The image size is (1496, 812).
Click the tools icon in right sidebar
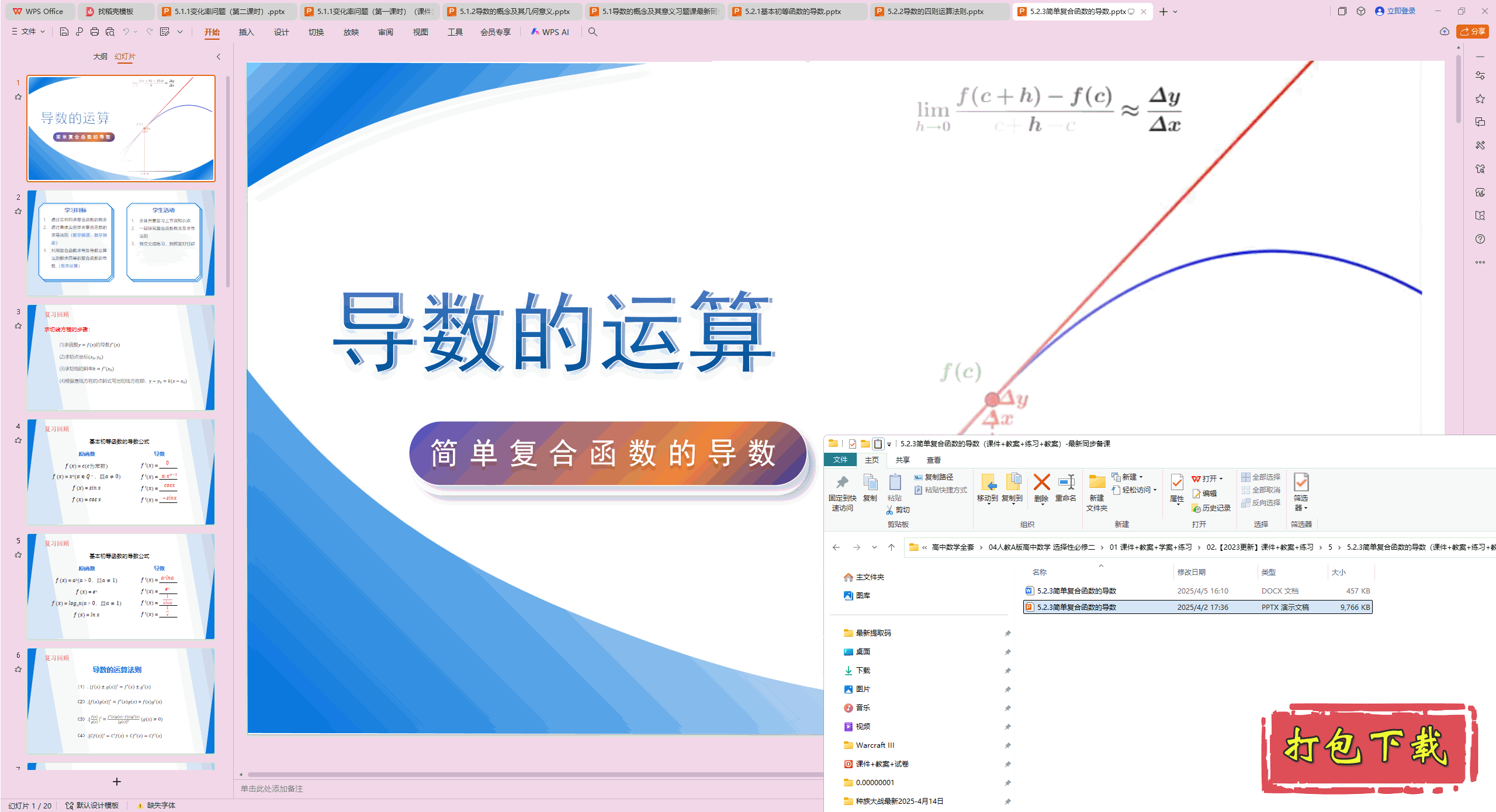click(1480, 145)
